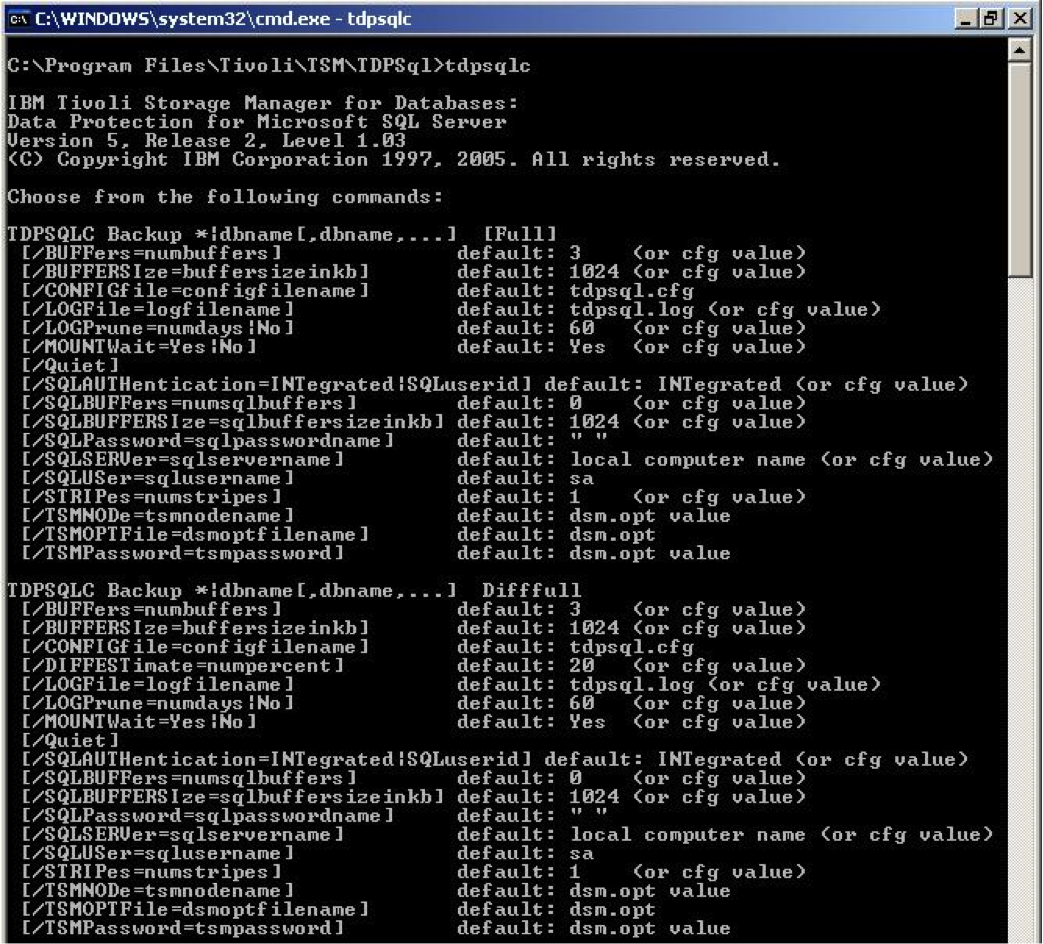The image size is (1043, 944).
Task: Click '[/LOGPrune=numdays|No]' in the Full backup section
Action: pos(158,328)
